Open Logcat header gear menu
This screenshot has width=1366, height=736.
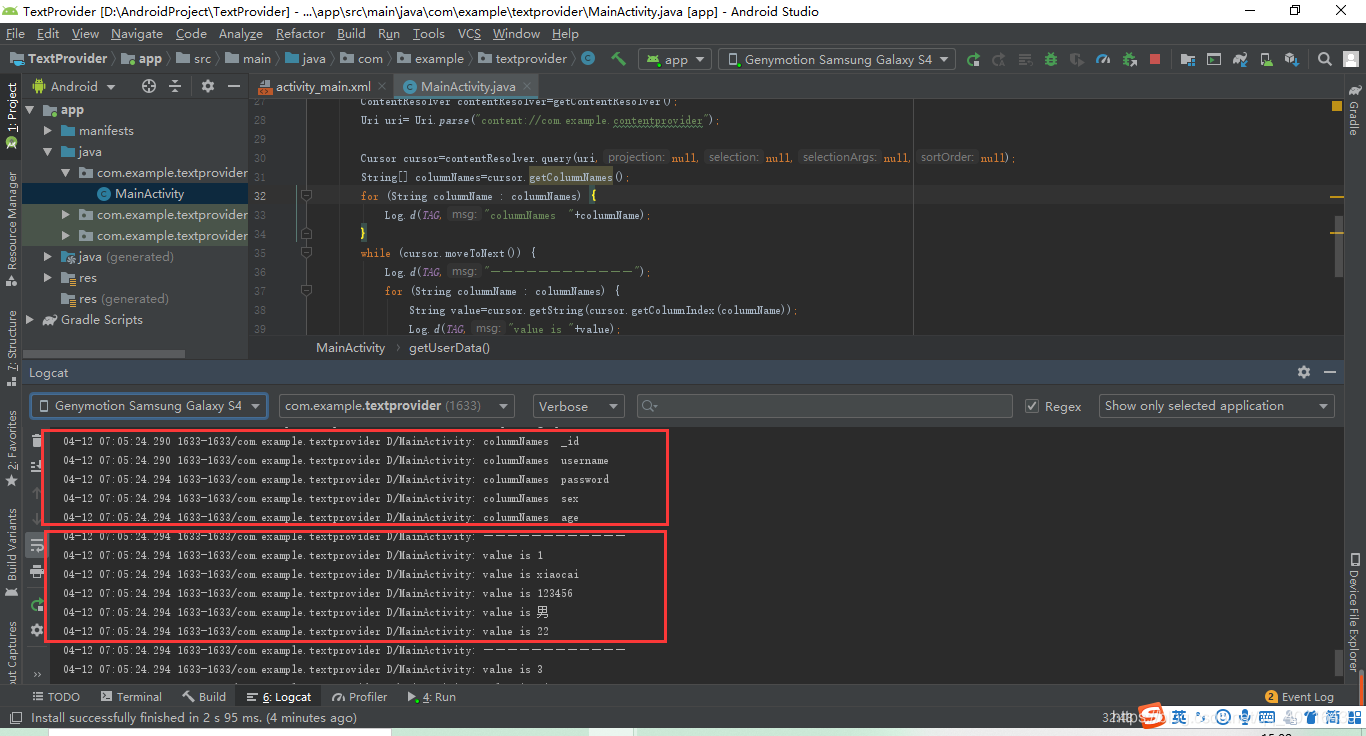tap(1304, 372)
